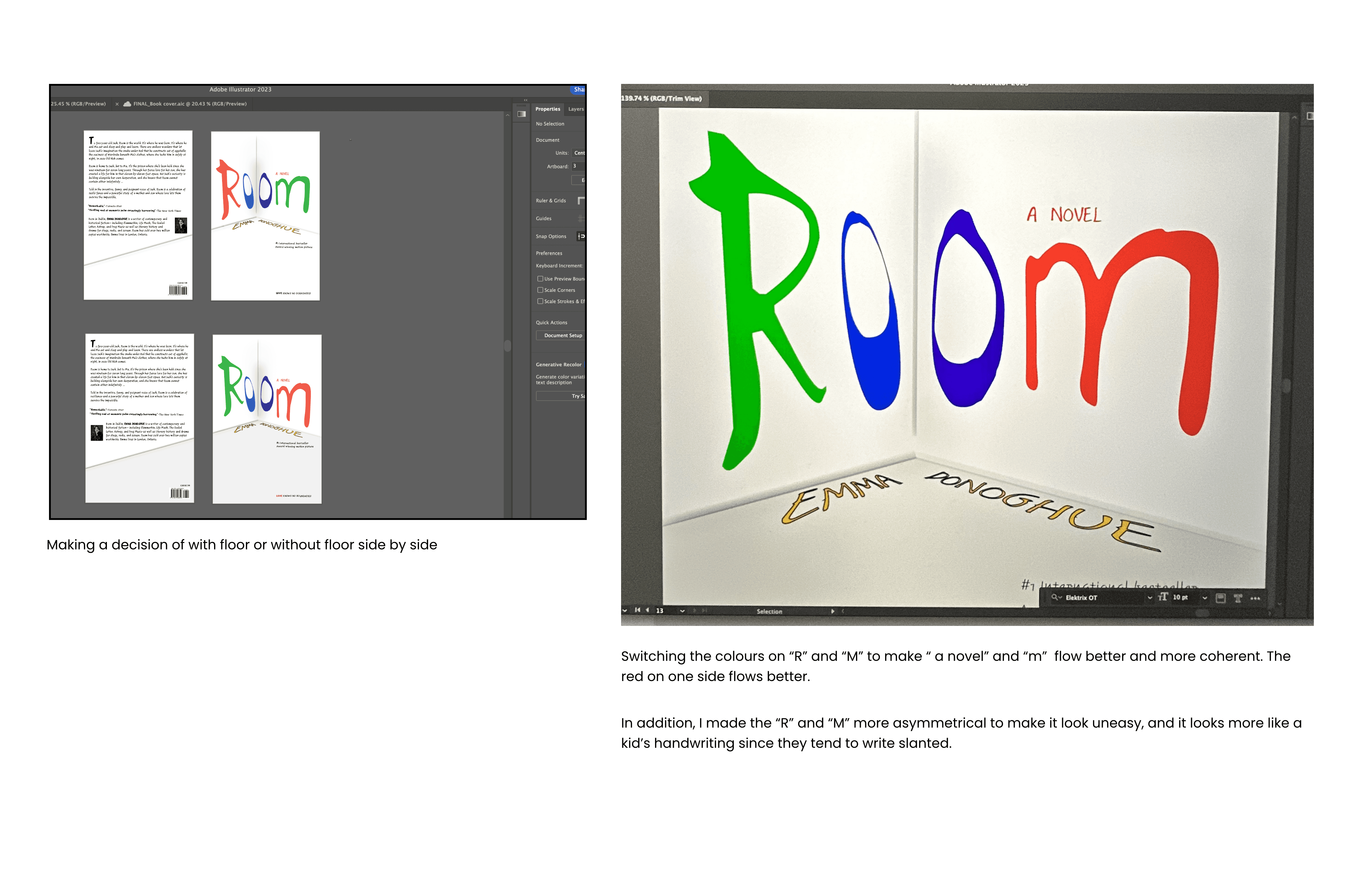The width and height of the screenshot is (1361, 896).
Task: Click the "Preferences" heading in Properties panel
Action: tap(549, 253)
